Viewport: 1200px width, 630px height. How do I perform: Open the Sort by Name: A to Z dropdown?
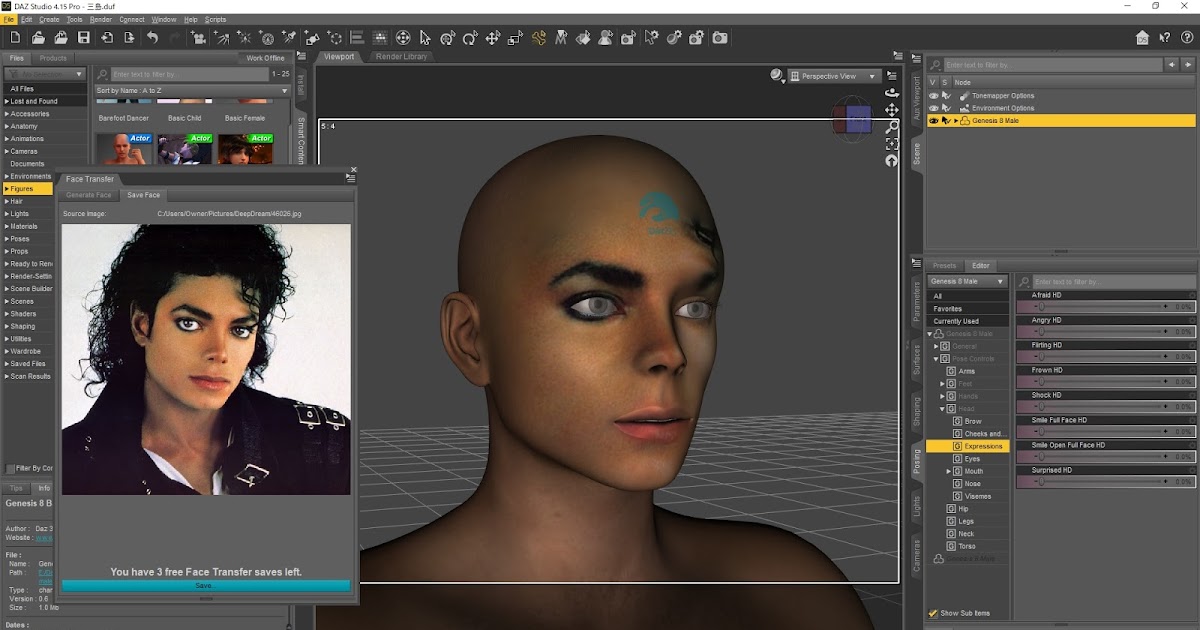click(190, 89)
